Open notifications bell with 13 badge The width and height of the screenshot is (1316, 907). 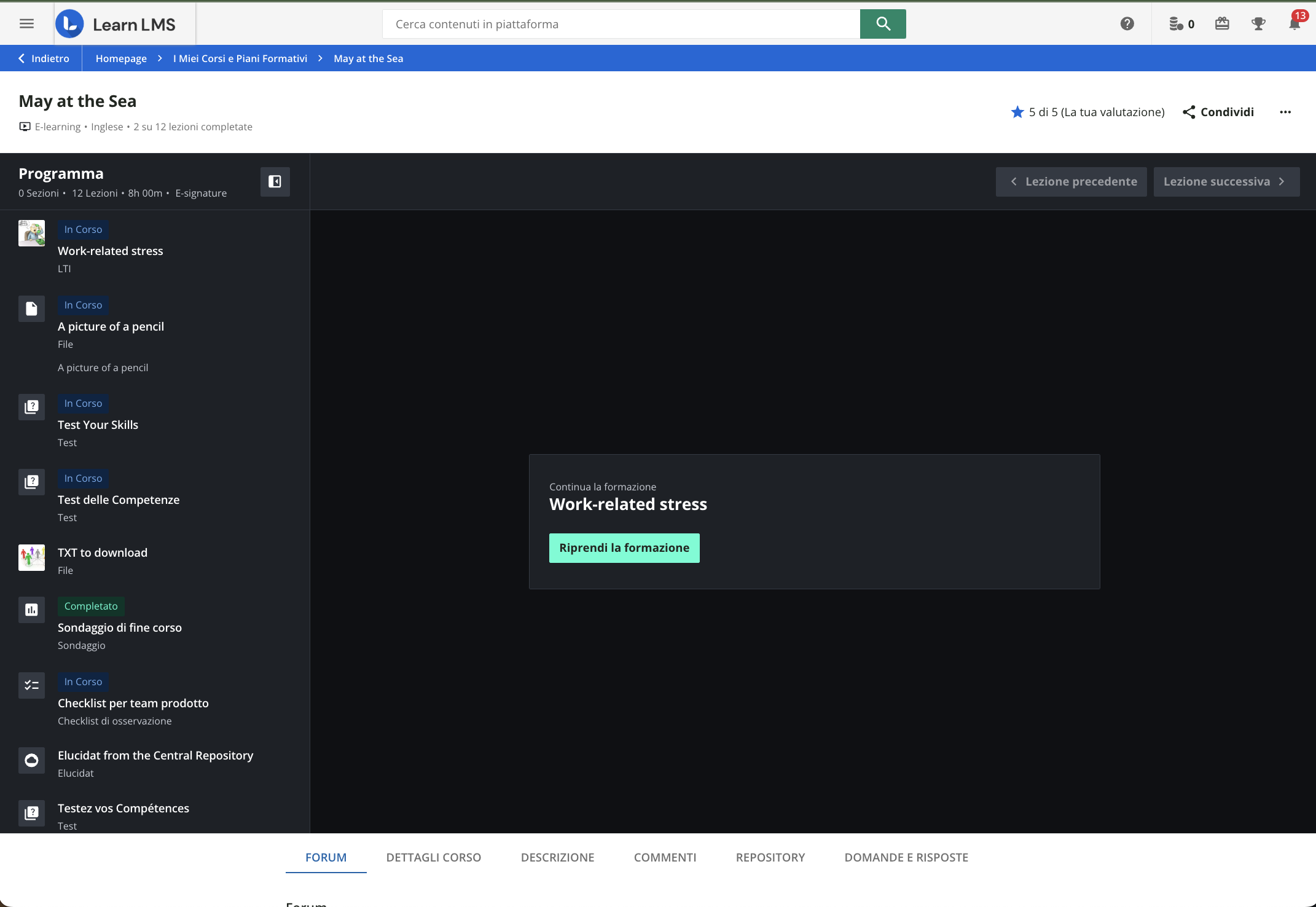[1294, 24]
